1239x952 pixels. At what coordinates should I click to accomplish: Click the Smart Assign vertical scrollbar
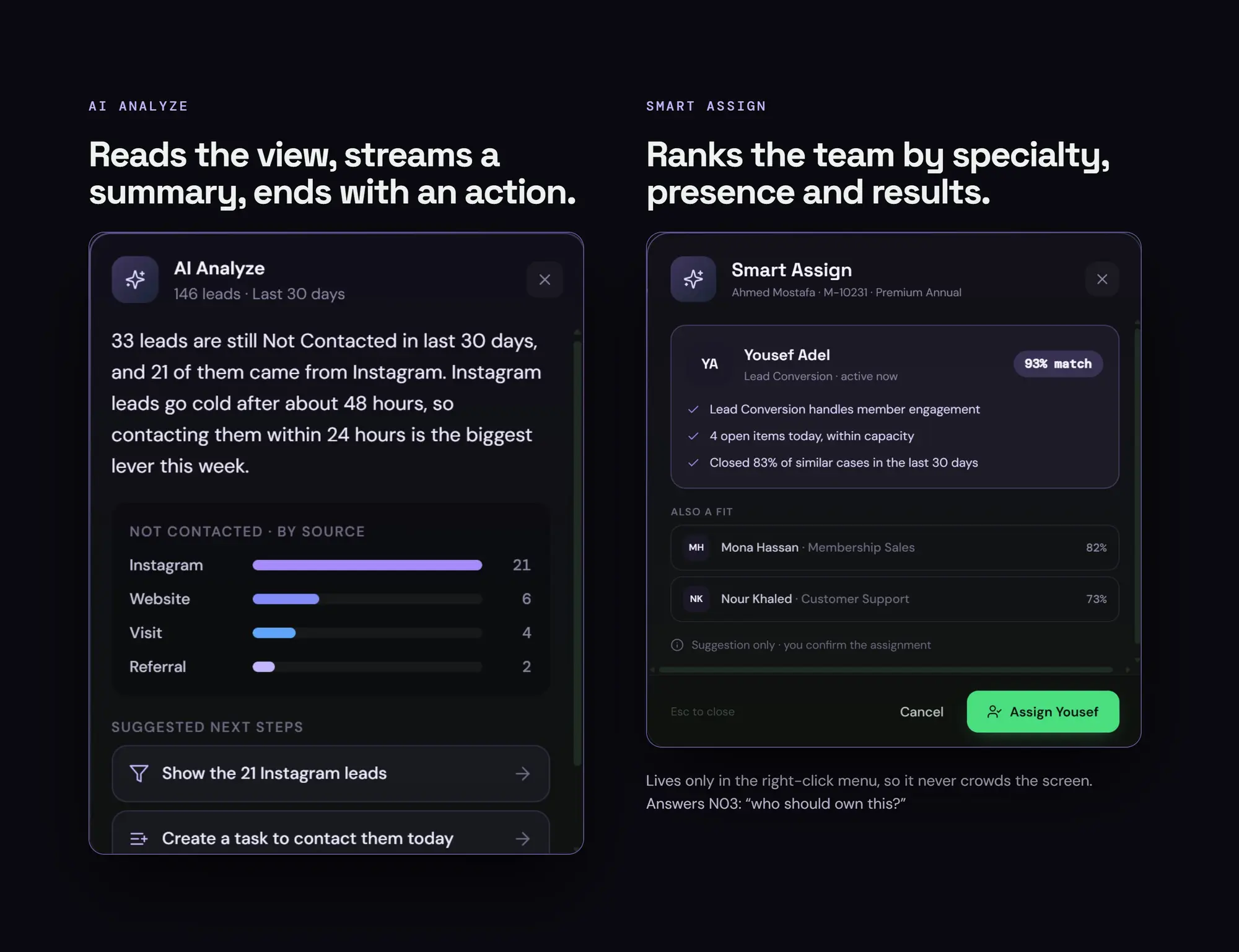coord(1137,486)
